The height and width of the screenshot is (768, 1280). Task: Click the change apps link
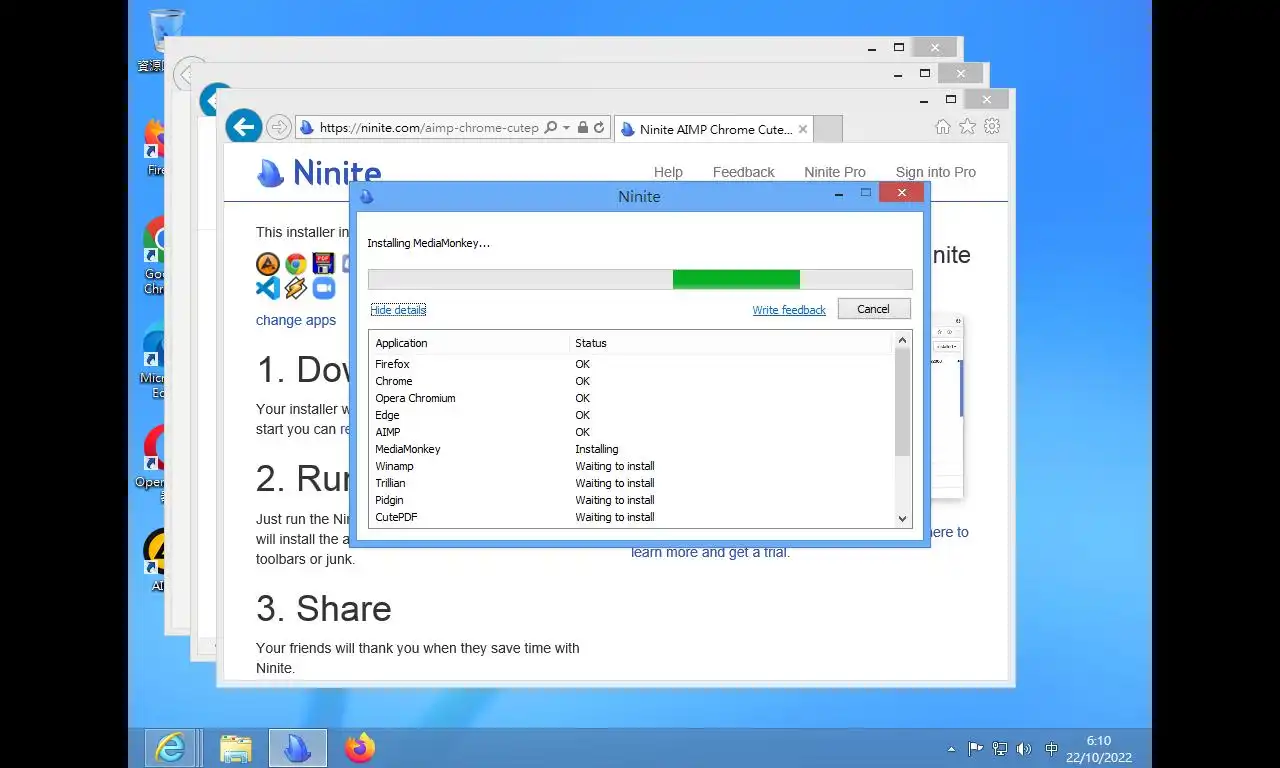coord(296,320)
